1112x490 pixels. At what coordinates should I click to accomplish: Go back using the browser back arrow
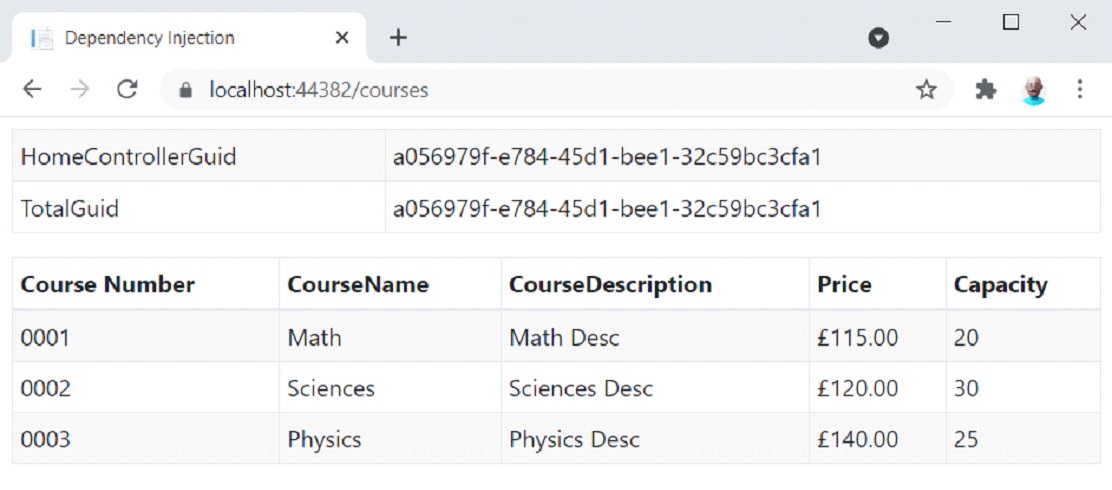click(33, 89)
